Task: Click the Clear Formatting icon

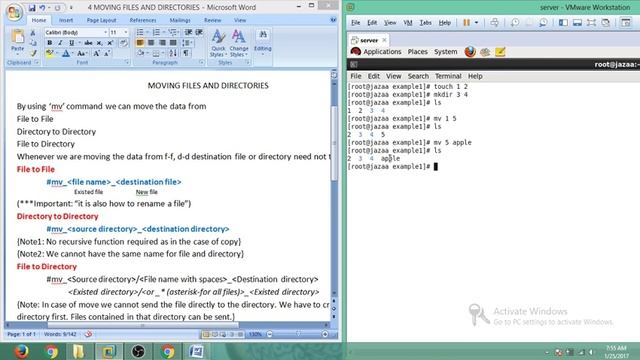Action: (124, 43)
